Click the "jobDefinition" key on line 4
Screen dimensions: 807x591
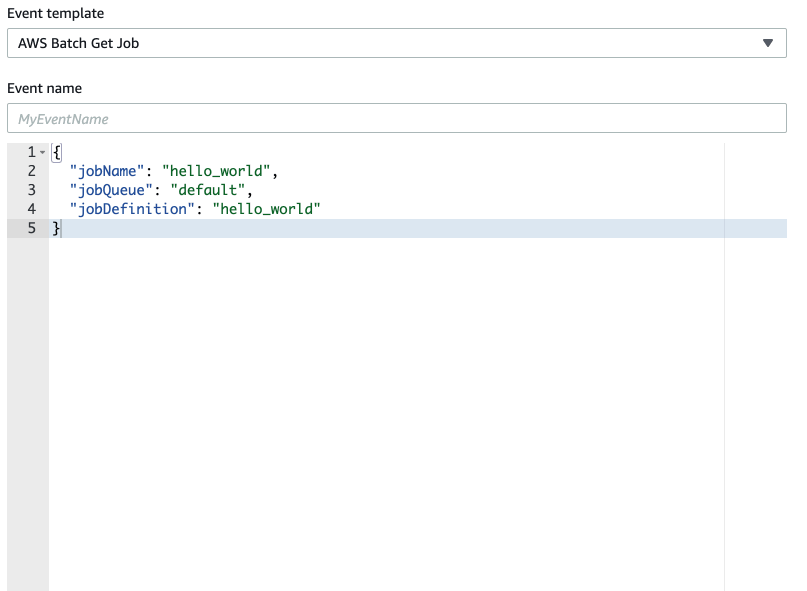[x=132, y=209]
